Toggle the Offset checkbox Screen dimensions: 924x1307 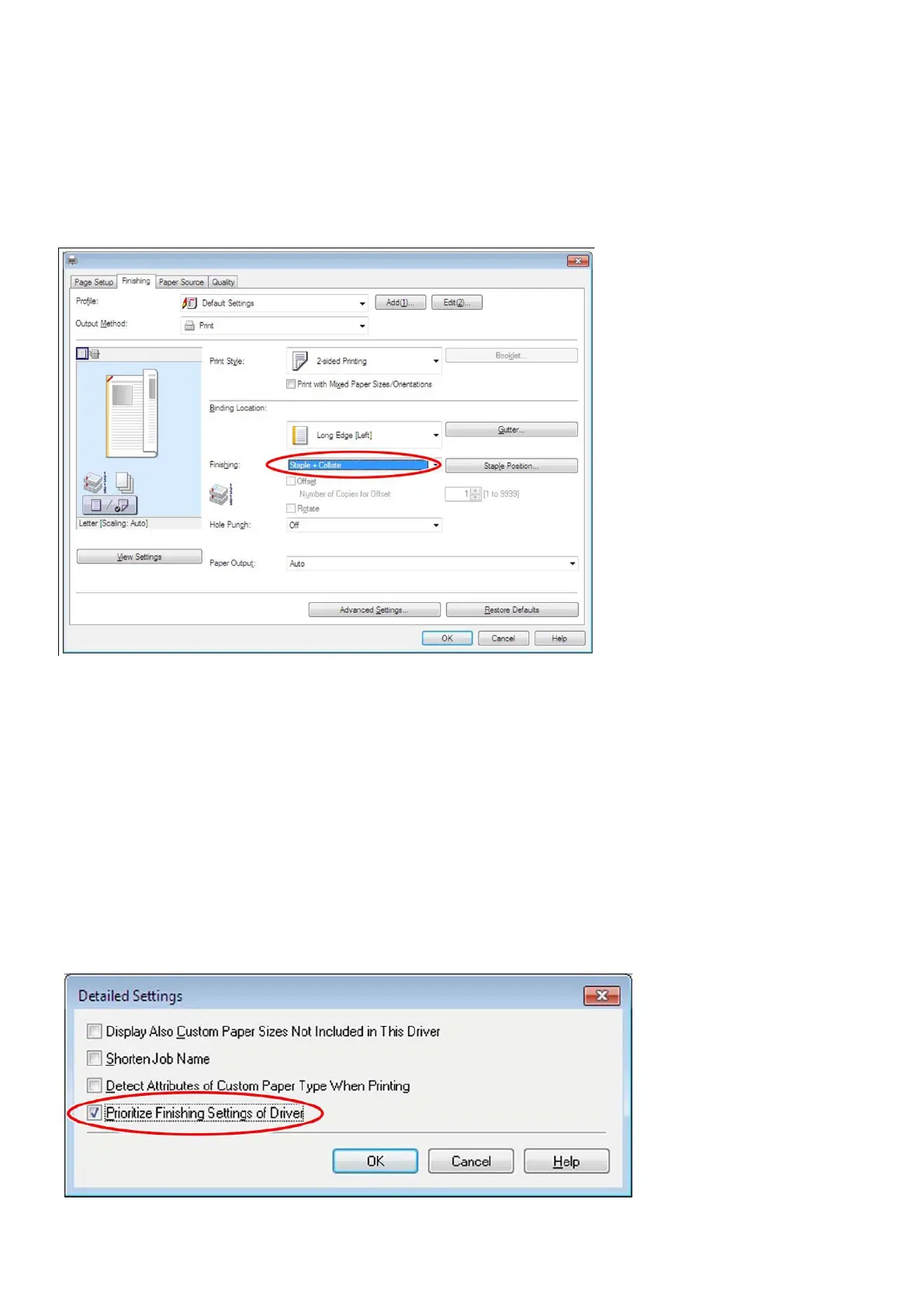(291, 481)
